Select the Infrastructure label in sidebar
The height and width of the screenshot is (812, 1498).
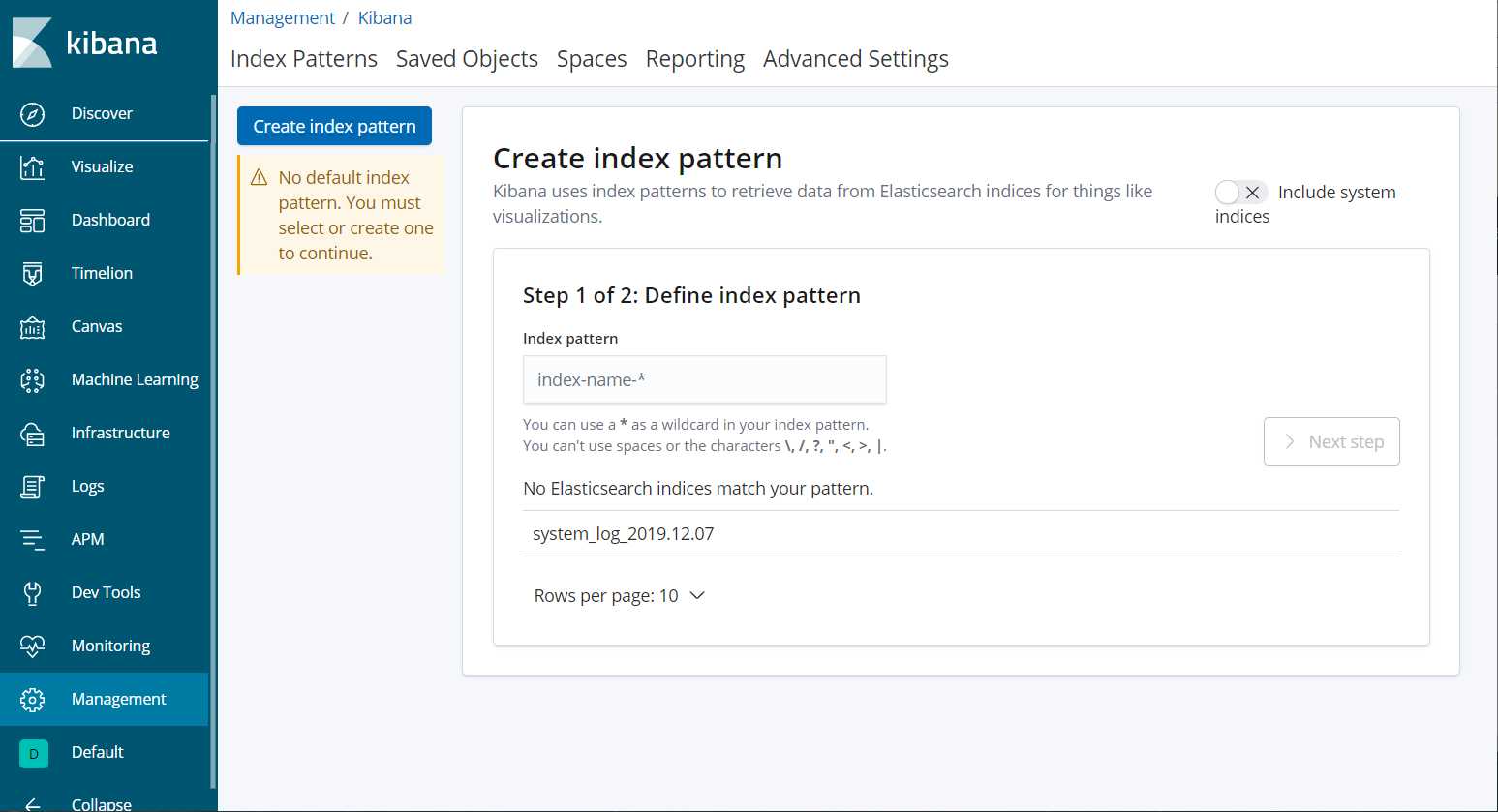120,433
